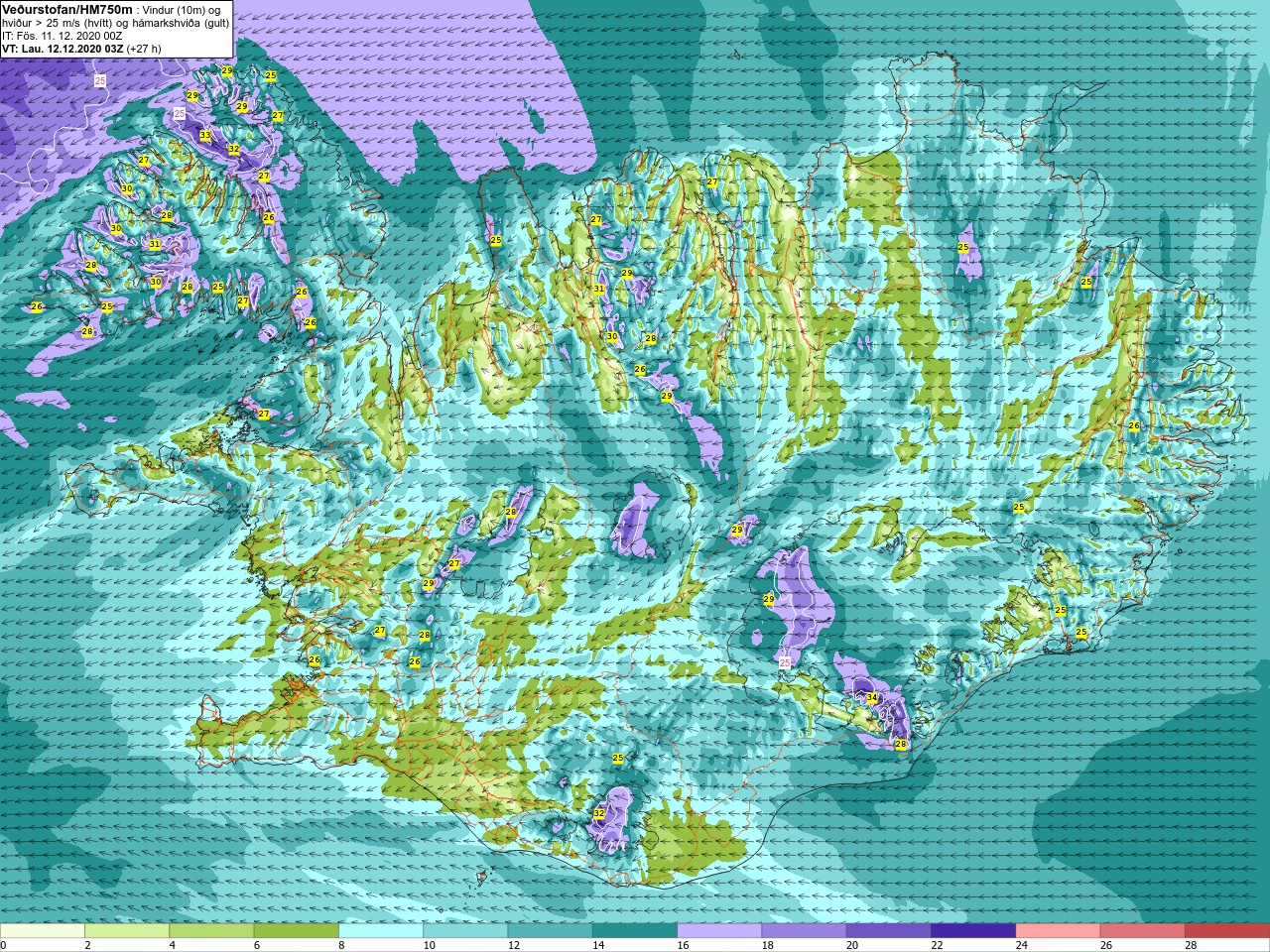Click the "2" tick label on the legend
The height and width of the screenshot is (952, 1270).
click(x=87, y=945)
